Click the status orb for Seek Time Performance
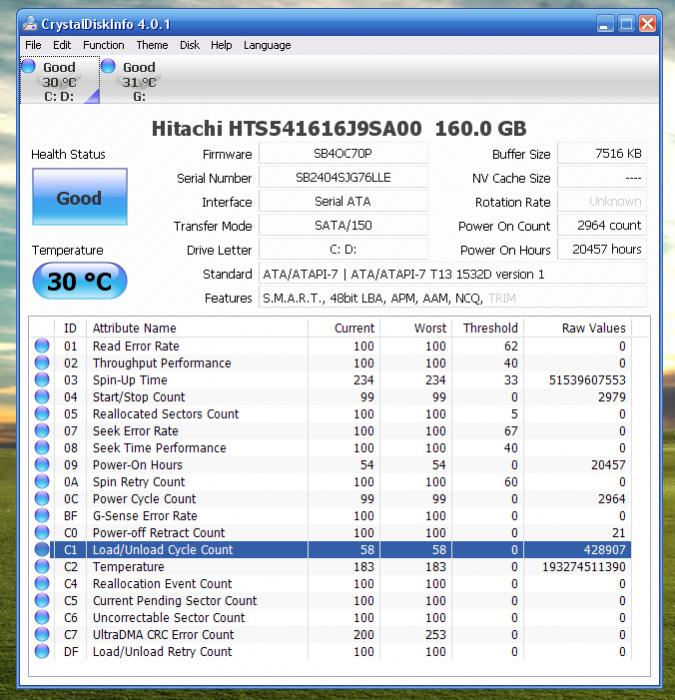This screenshot has height=700, width=675. pyautogui.click(x=42, y=448)
